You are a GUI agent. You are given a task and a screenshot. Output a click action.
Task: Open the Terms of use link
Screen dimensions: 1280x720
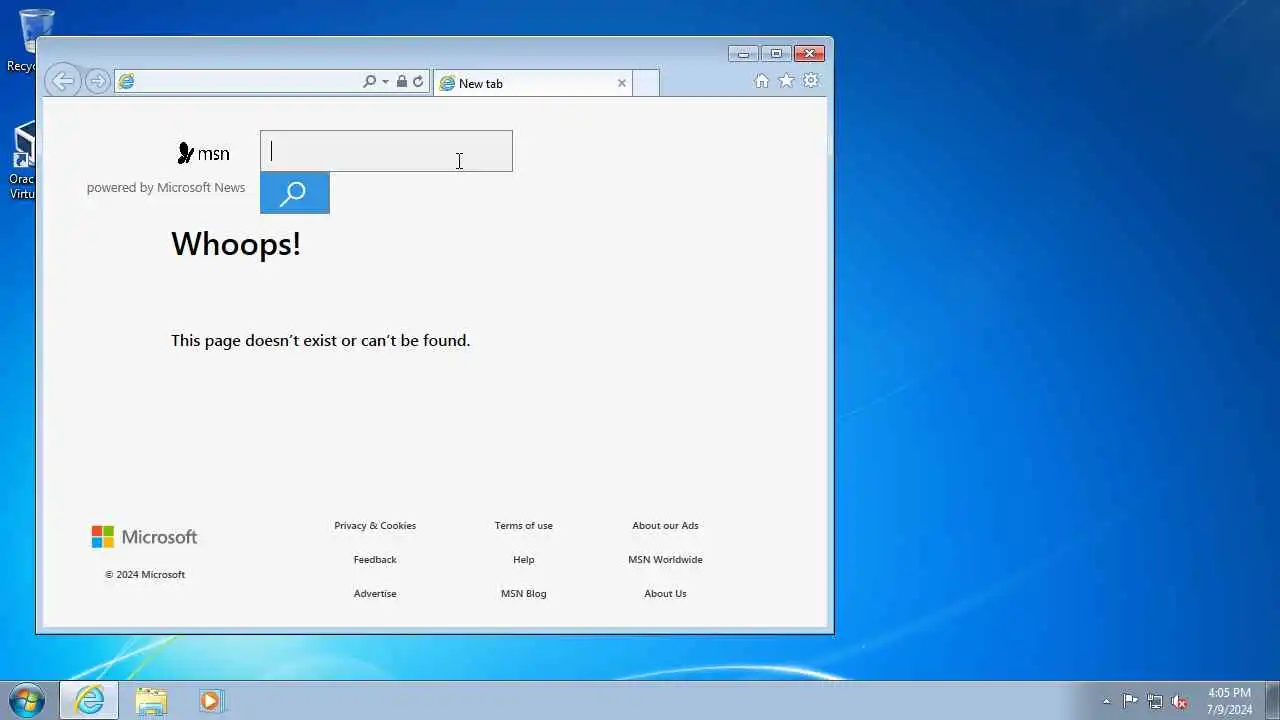pos(523,525)
